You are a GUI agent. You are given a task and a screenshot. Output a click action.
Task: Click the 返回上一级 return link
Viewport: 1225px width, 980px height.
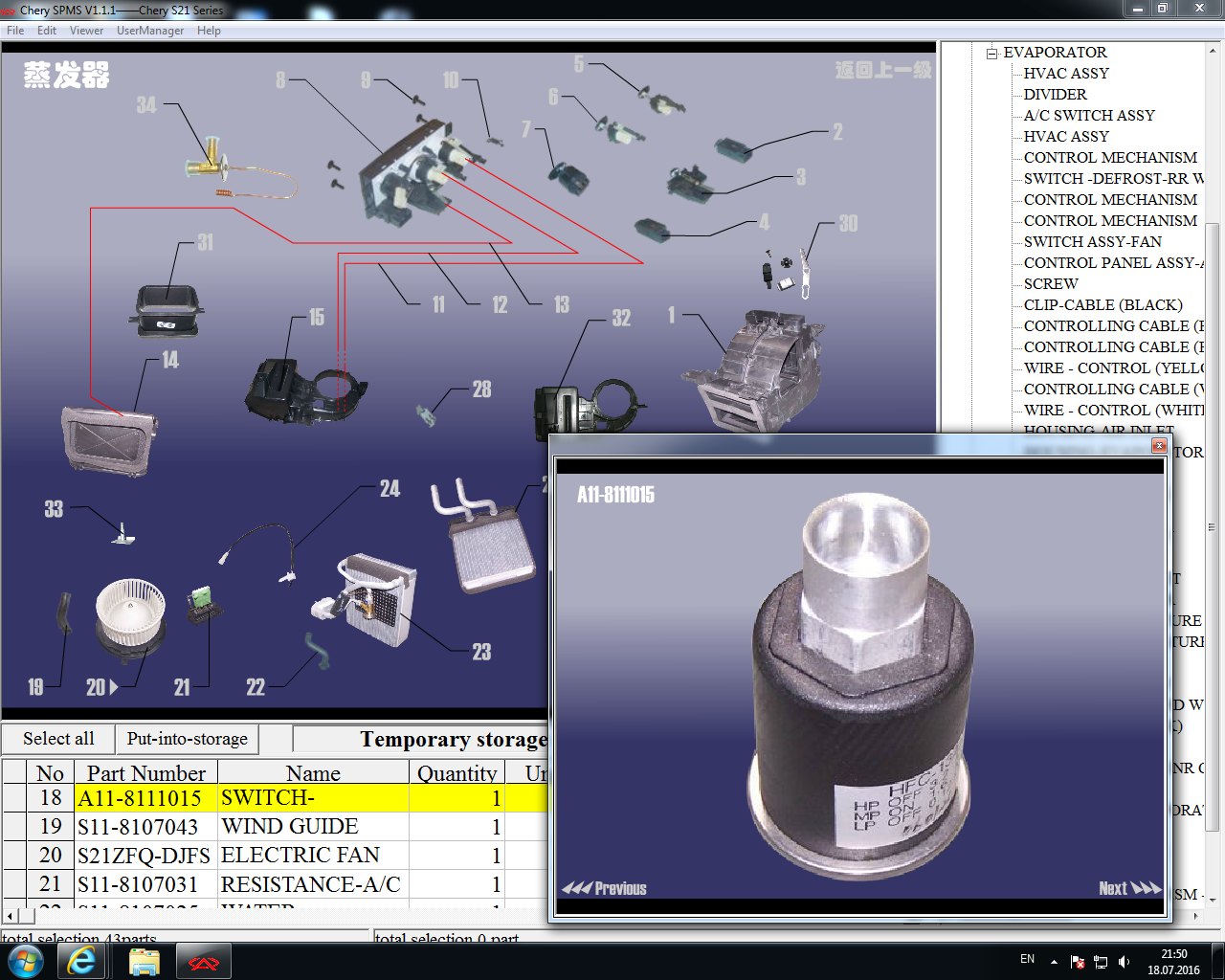(882, 70)
